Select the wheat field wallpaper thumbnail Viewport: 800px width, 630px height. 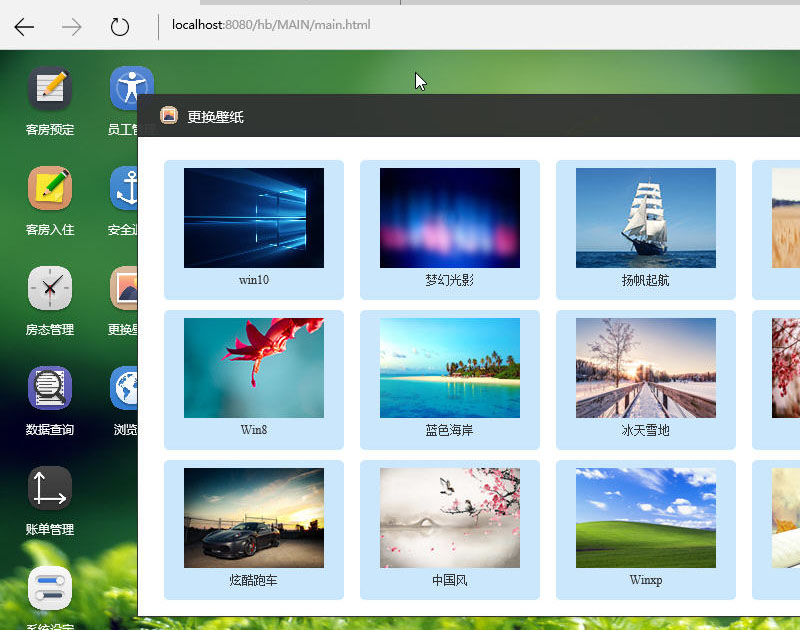click(x=786, y=218)
